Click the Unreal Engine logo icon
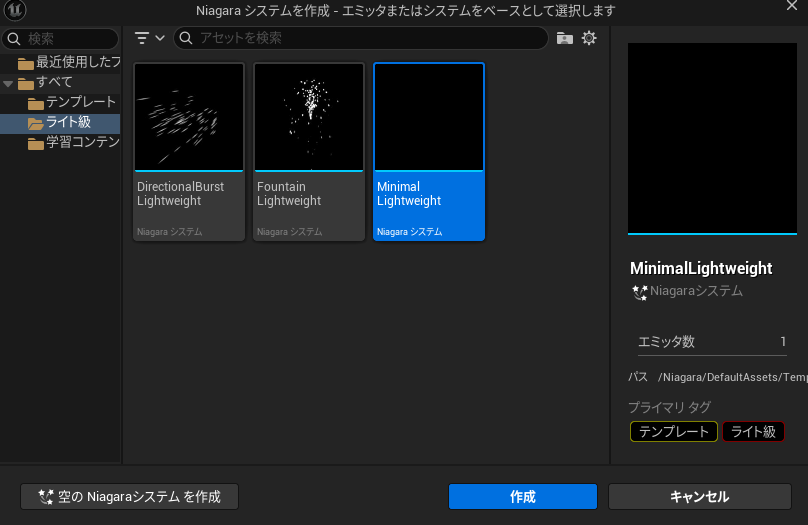The image size is (808, 525). pos(15,11)
